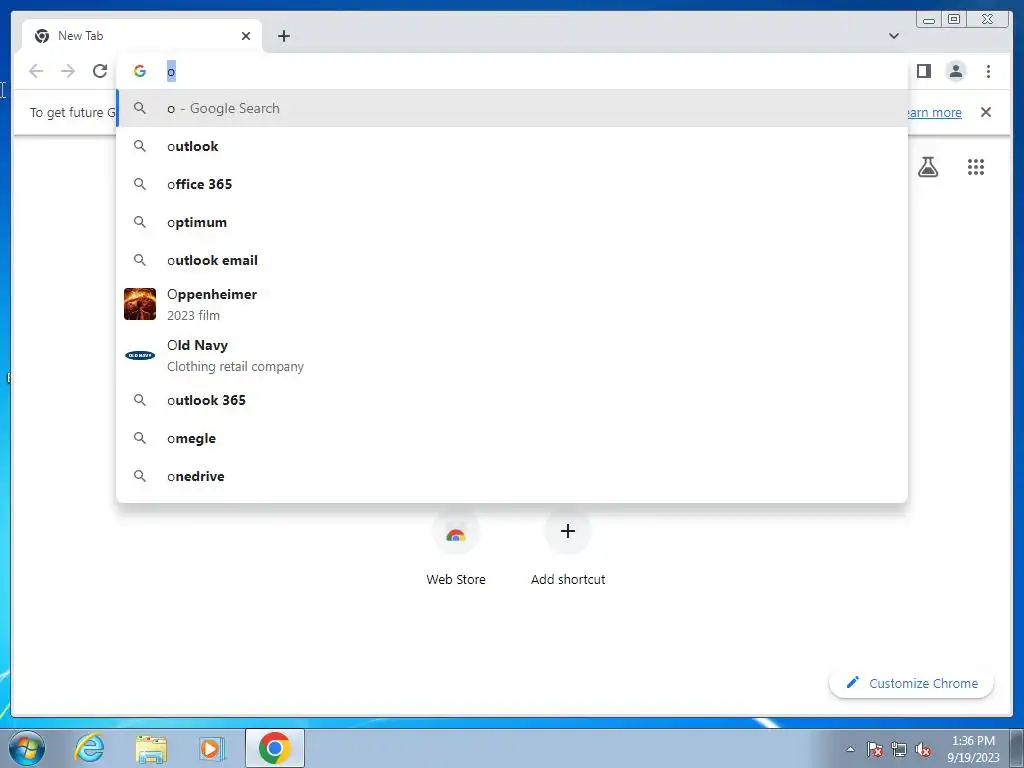The width and height of the screenshot is (1024, 768).
Task: Reload the page with the refresh icon
Action: click(x=100, y=71)
